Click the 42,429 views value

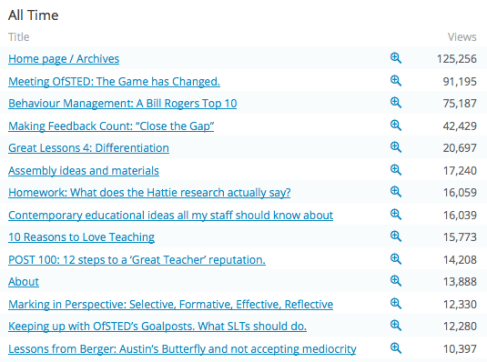coord(460,126)
